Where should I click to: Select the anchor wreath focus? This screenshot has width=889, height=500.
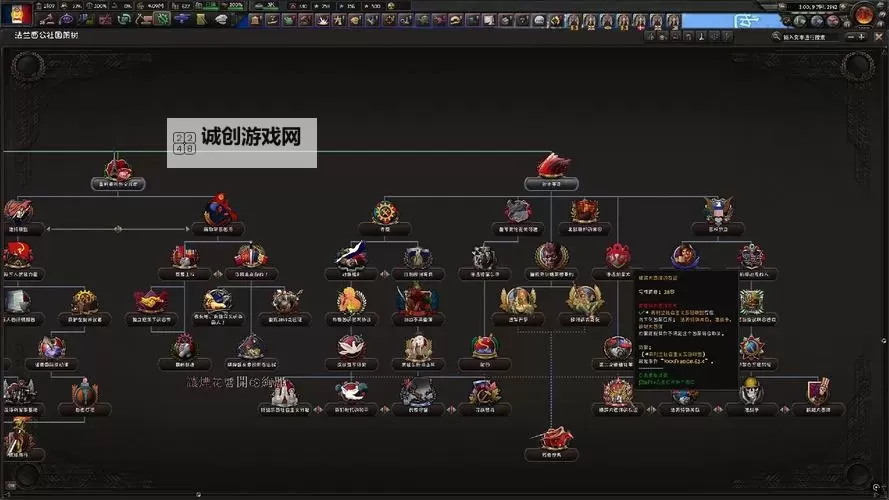[x=751, y=261]
